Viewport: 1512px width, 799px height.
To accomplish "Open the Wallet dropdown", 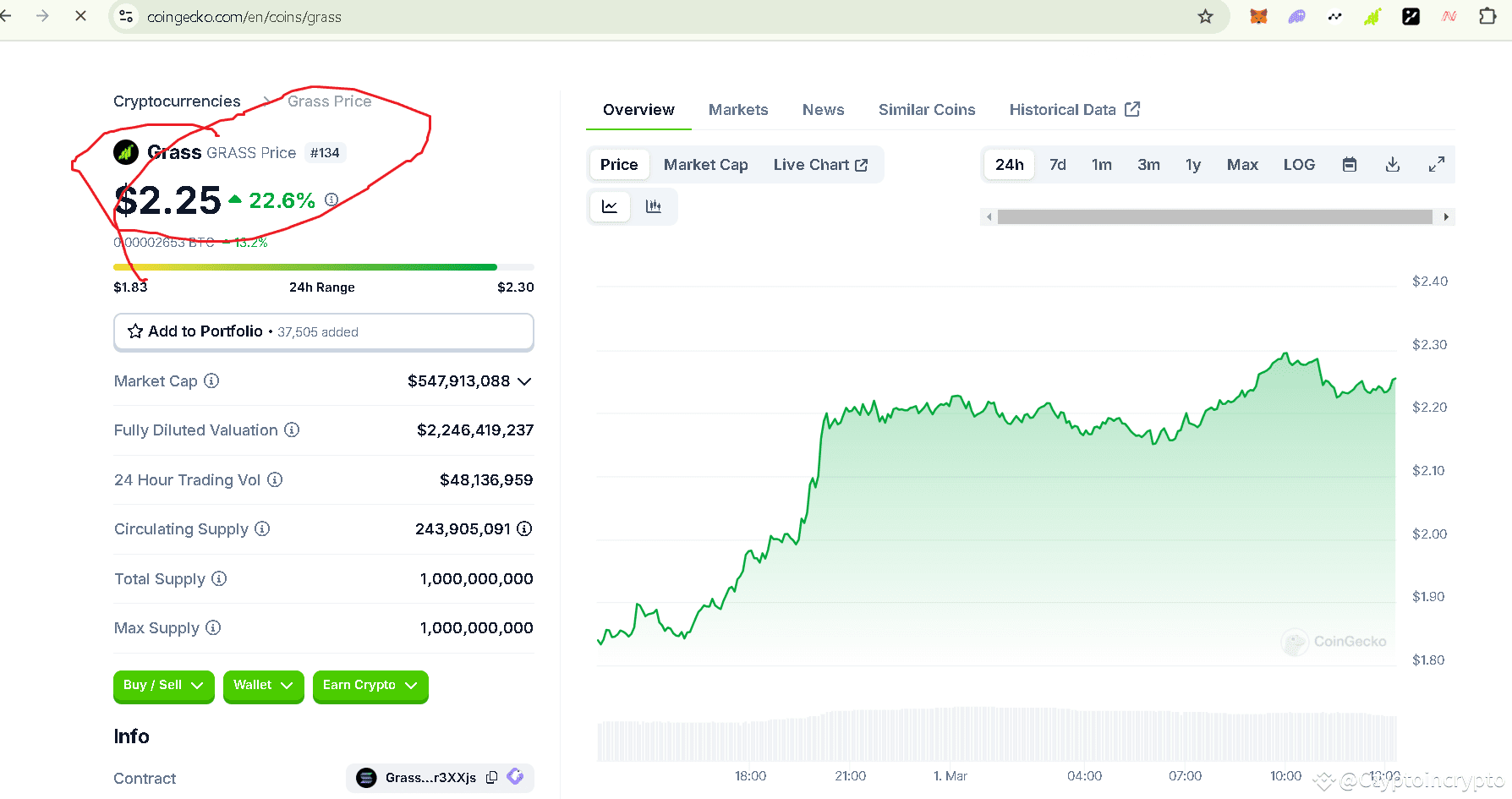I will click(263, 686).
